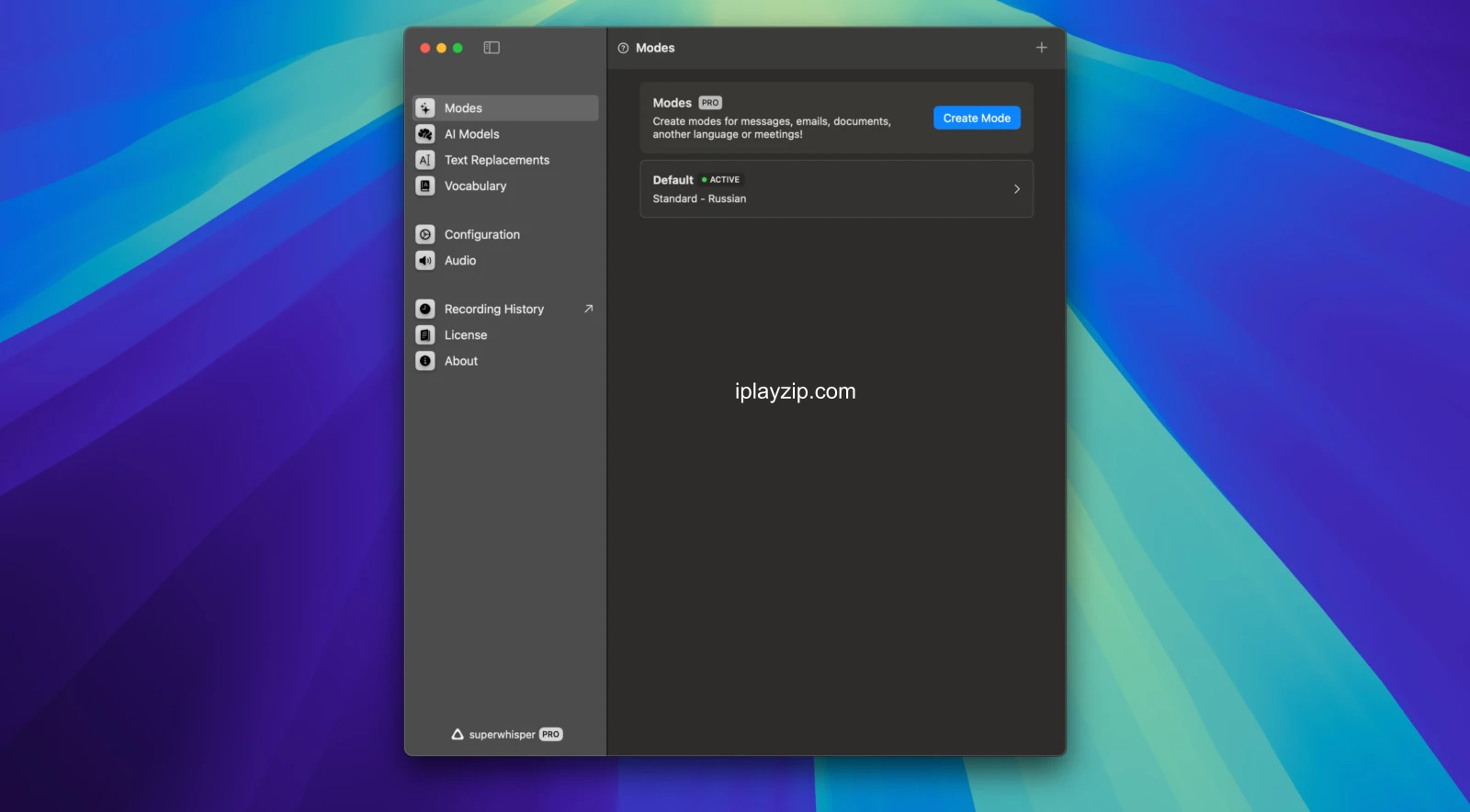Maximize window with green button

pyautogui.click(x=458, y=48)
